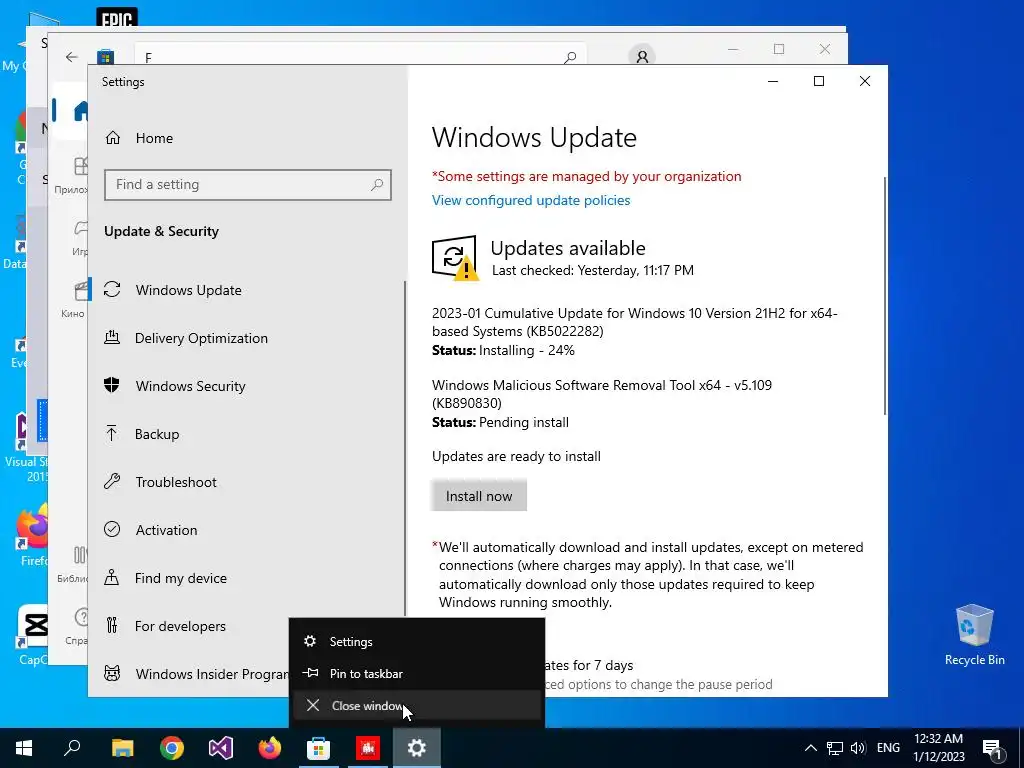Open red app icon on taskbar
Viewport: 1024px width, 768px height.
click(x=368, y=748)
